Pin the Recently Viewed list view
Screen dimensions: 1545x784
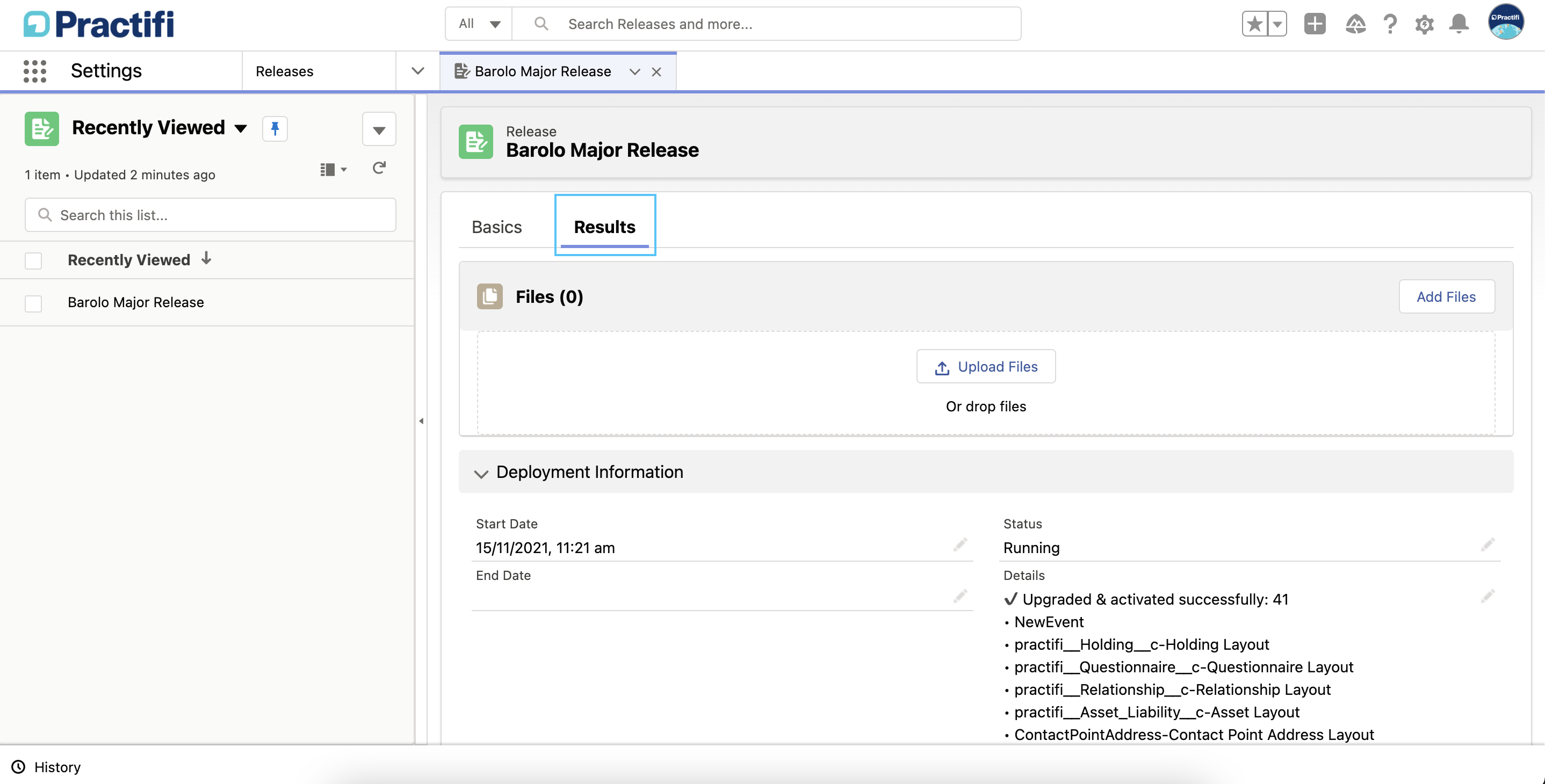tap(275, 128)
